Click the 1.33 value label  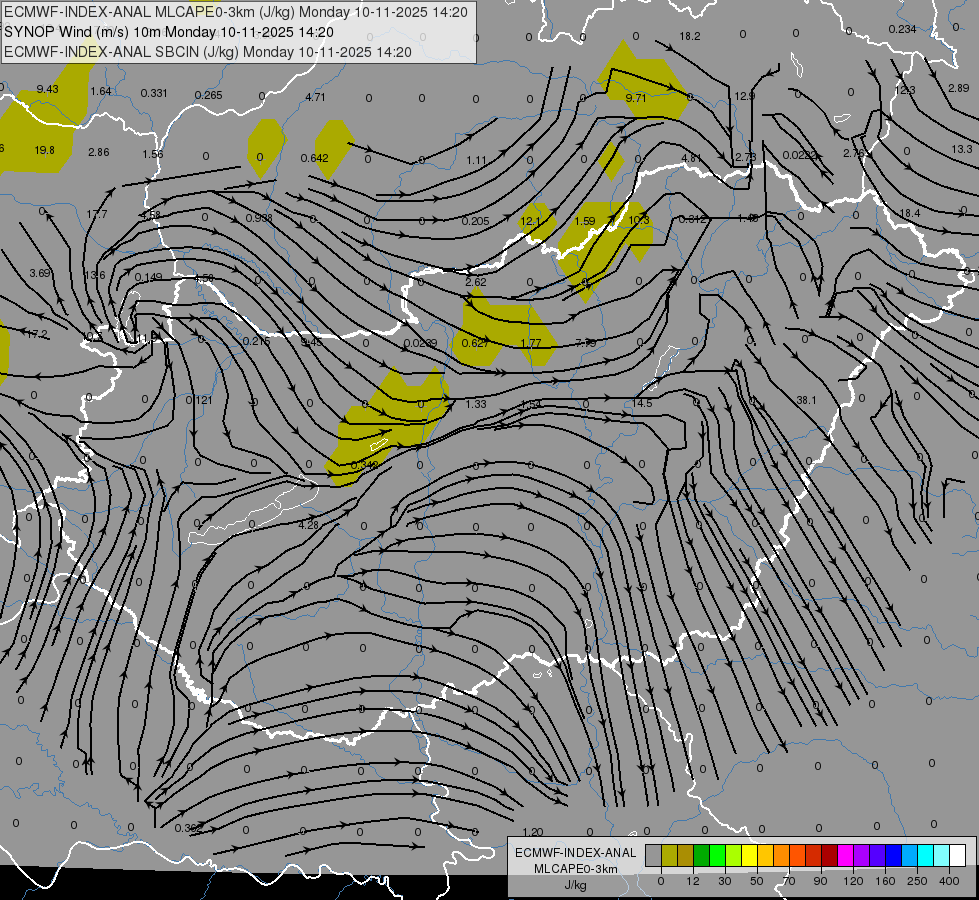(x=476, y=404)
